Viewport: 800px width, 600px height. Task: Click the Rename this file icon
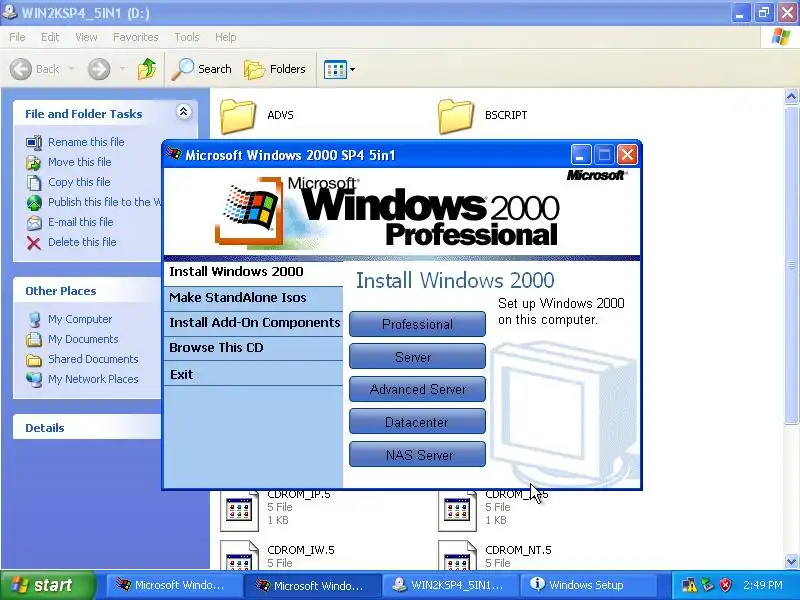(34, 142)
